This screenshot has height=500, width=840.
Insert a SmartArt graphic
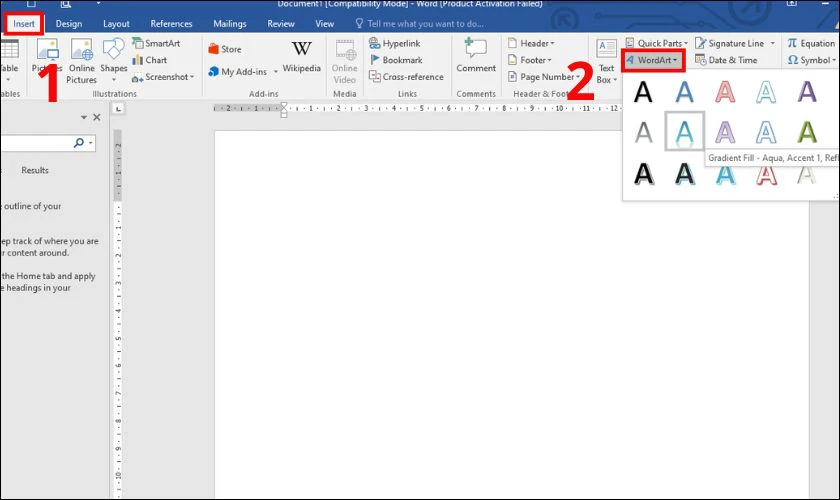pos(156,43)
